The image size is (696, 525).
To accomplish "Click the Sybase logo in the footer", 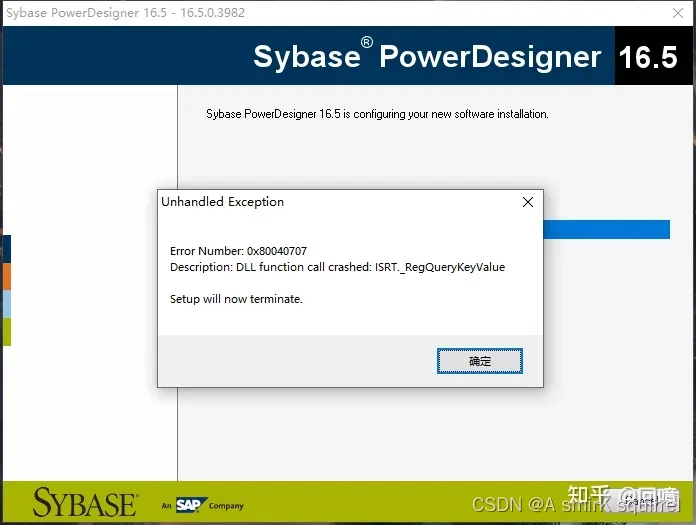I will [85, 503].
